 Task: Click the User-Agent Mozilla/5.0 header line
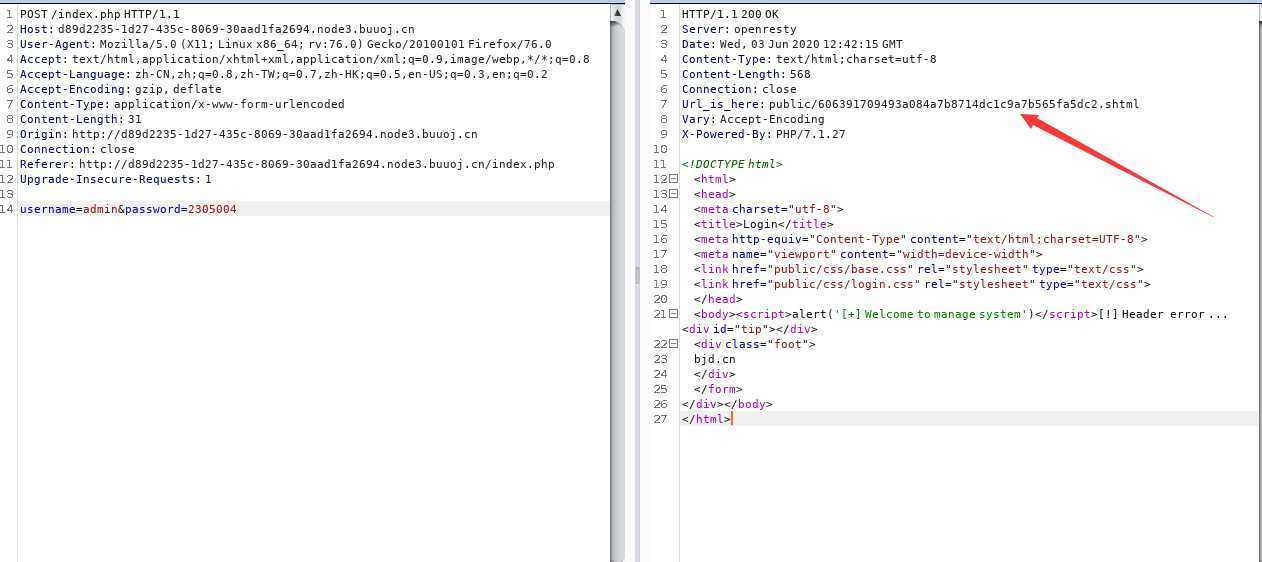[285, 44]
